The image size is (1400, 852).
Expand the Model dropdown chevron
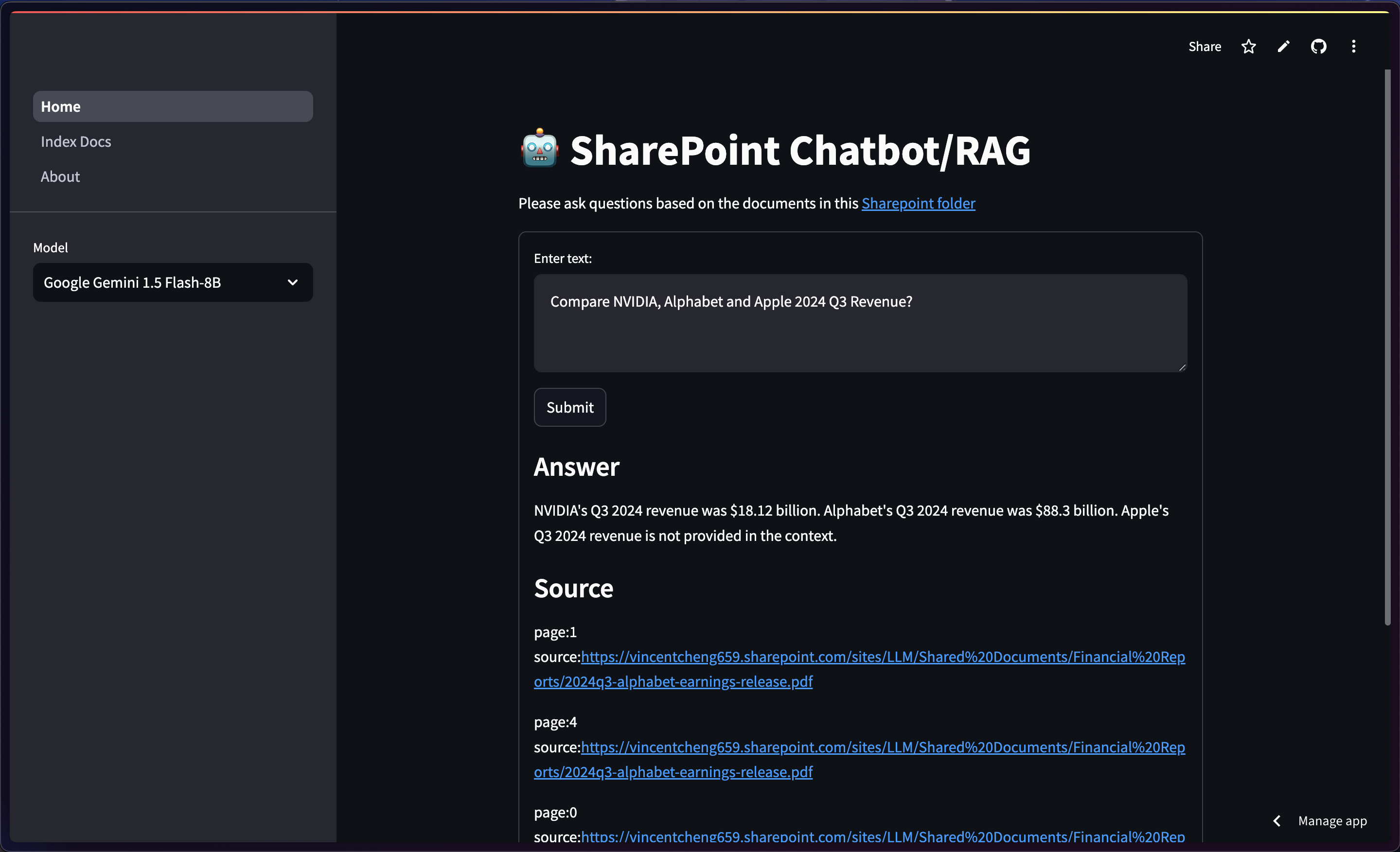pyautogui.click(x=293, y=282)
